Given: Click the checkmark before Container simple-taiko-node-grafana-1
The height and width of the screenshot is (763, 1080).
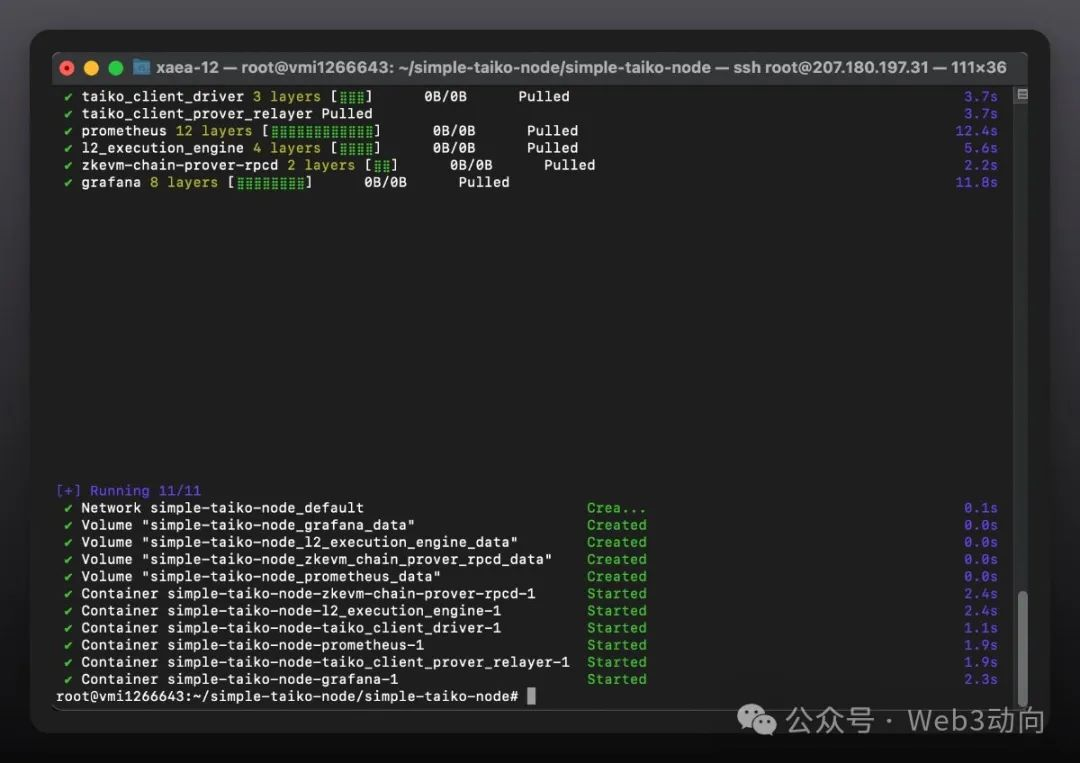Looking at the screenshot, I should [68, 680].
